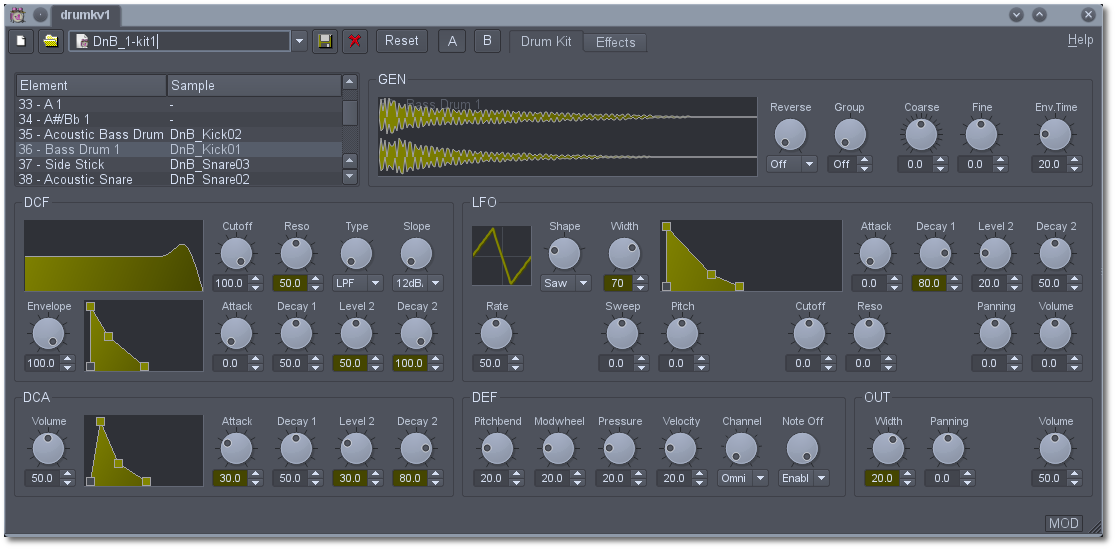Click the new preset icon
Viewport: 1115px width, 549px height.
tap(20, 41)
